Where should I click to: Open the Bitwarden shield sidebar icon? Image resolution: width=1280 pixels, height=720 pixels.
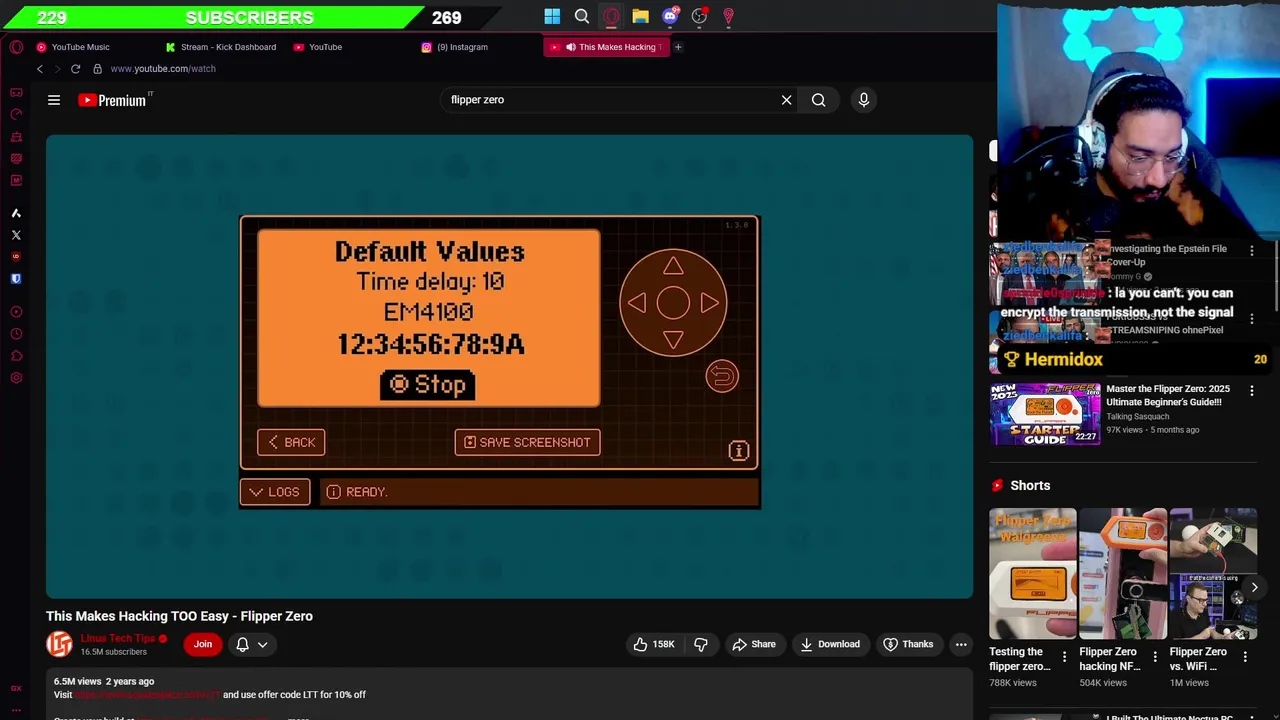point(16,279)
